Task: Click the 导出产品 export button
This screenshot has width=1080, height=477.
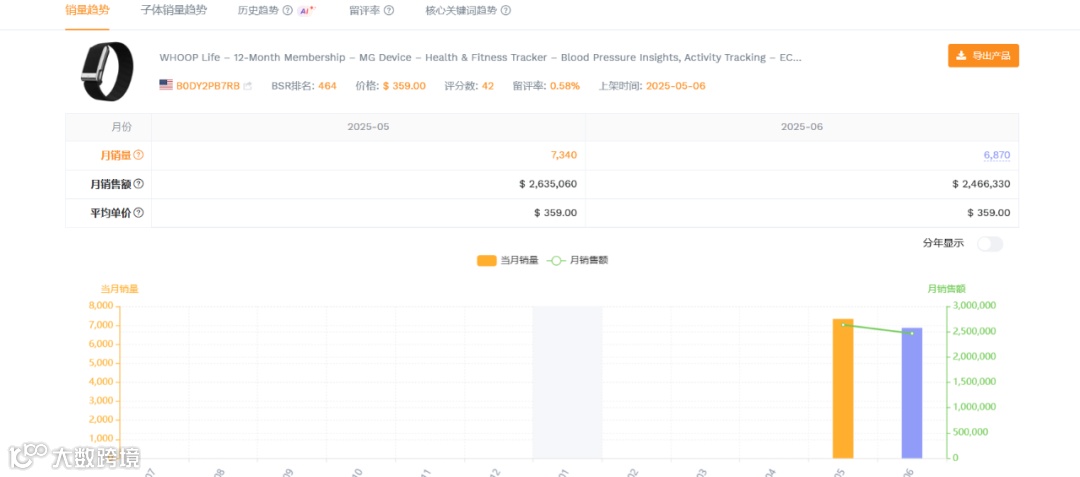Action: point(983,56)
